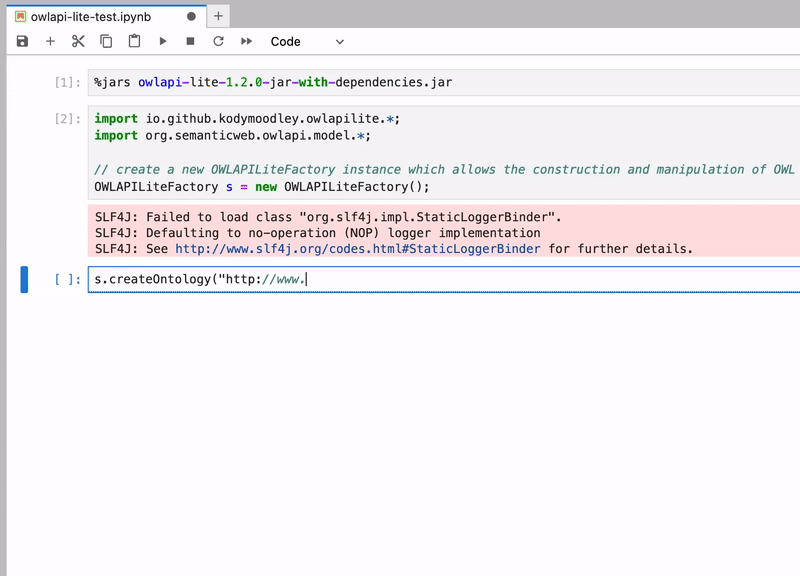Screen dimensions: 800x576
Task: Cut the selected cell
Action: point(78,41)
